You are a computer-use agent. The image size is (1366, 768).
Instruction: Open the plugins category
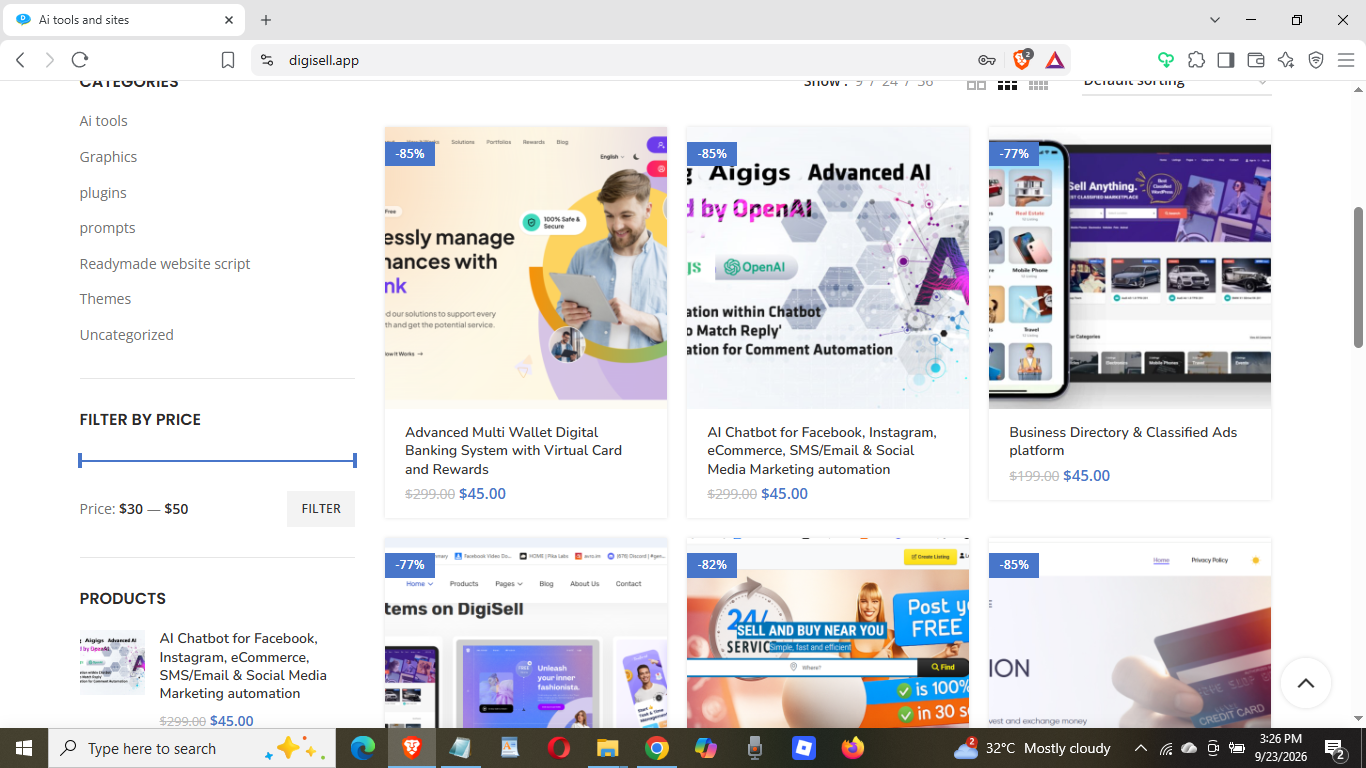coord(103,193)
